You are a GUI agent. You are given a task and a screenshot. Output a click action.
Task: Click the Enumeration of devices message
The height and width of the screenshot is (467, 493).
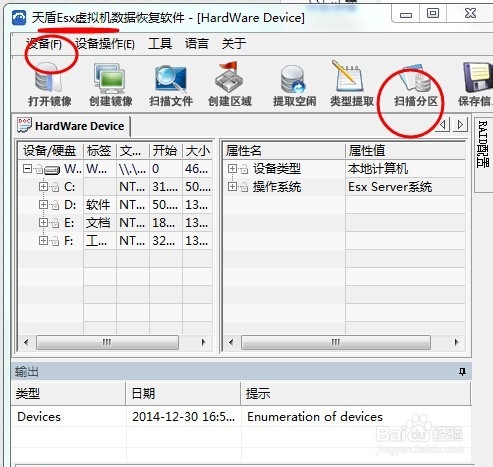[315, 417]
